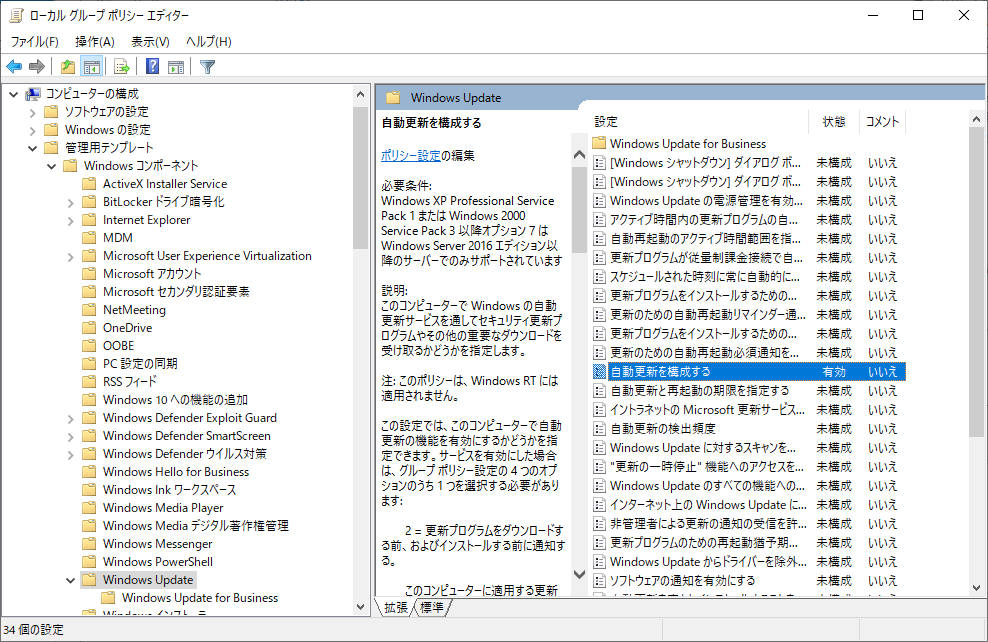
Task: Collapse the 管理用テンプレート node
Action: point(32,149)
